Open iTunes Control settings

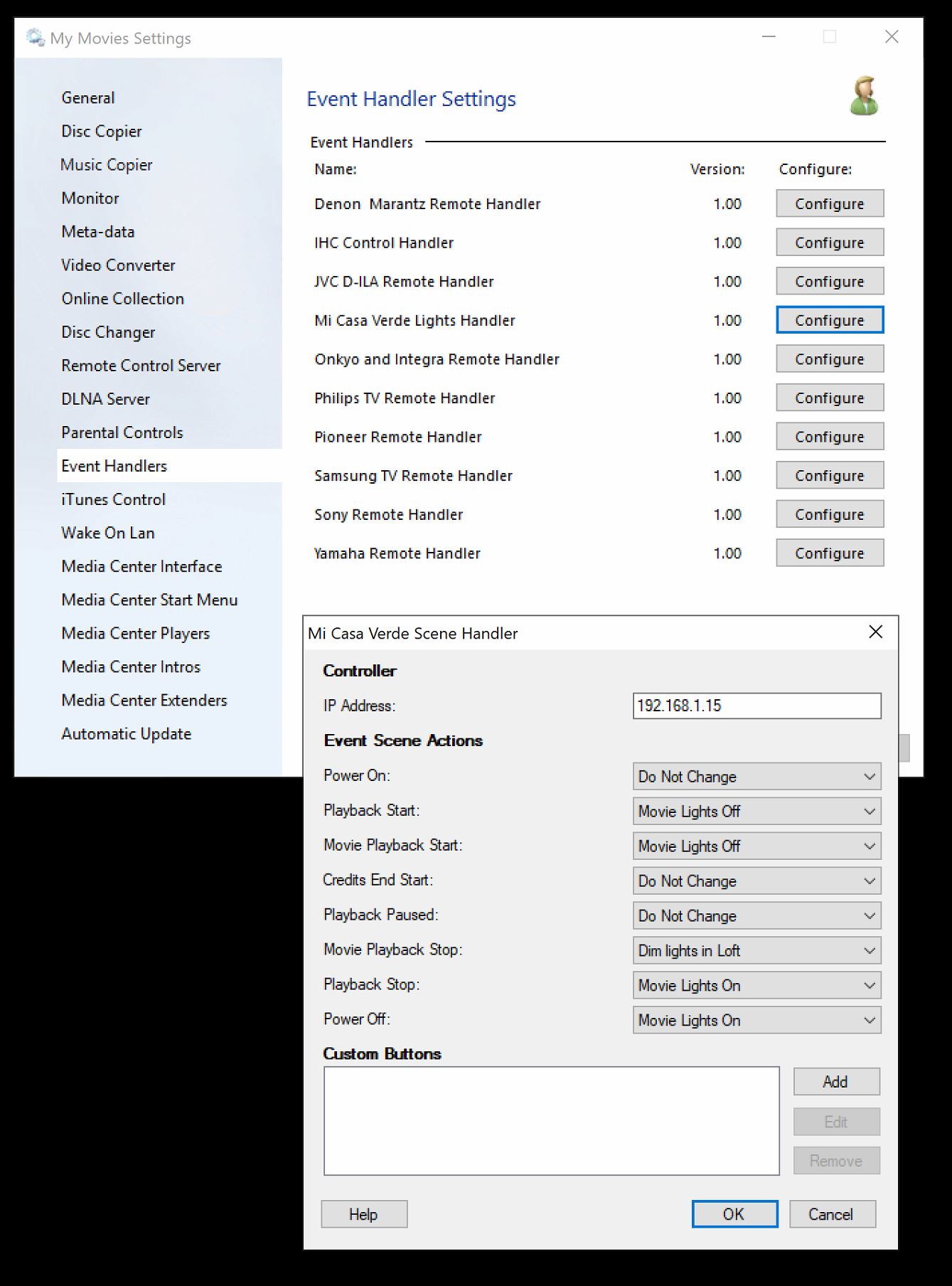pos(114,499)
